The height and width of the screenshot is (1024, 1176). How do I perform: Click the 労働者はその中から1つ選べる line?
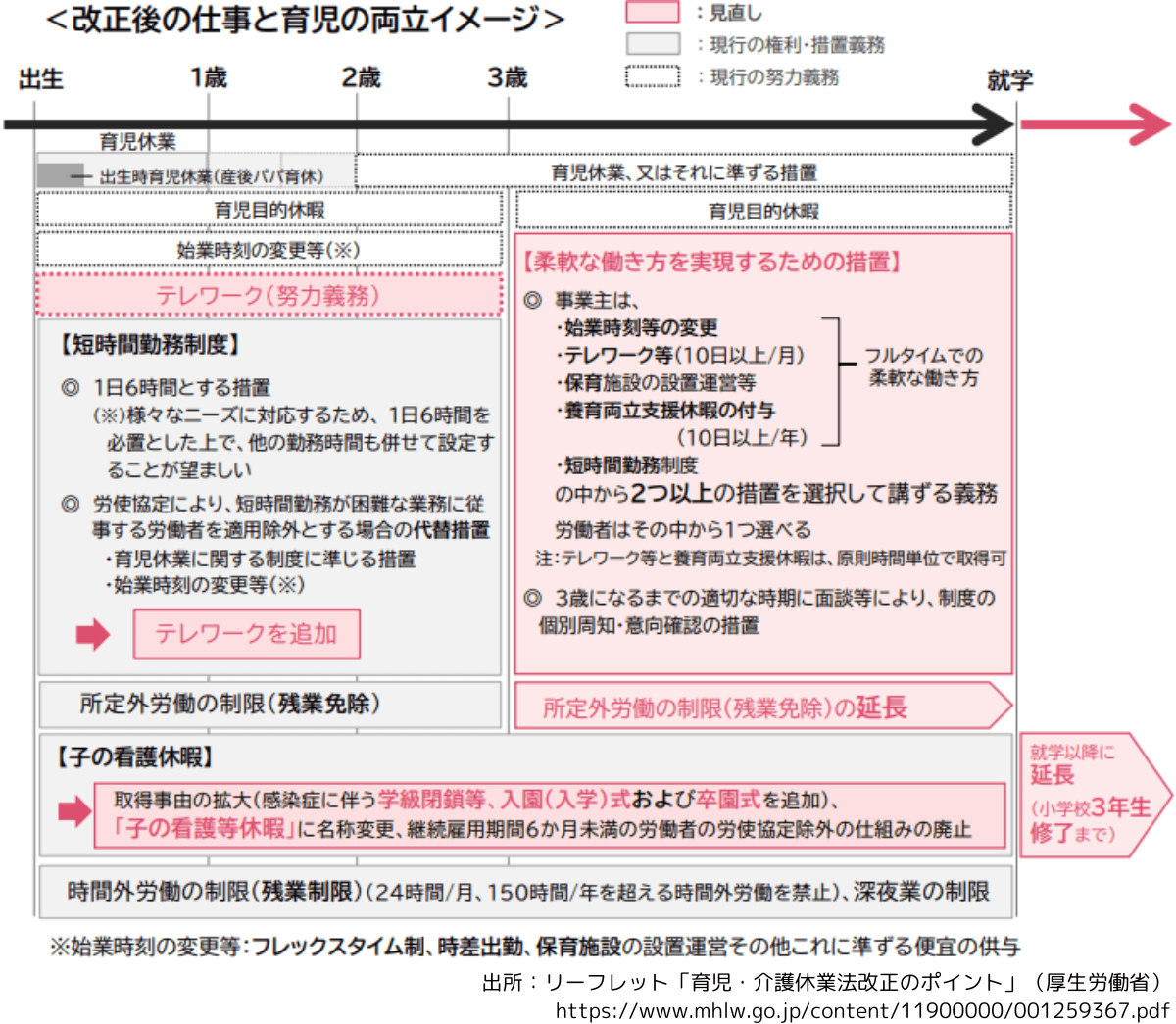[683, 530]
